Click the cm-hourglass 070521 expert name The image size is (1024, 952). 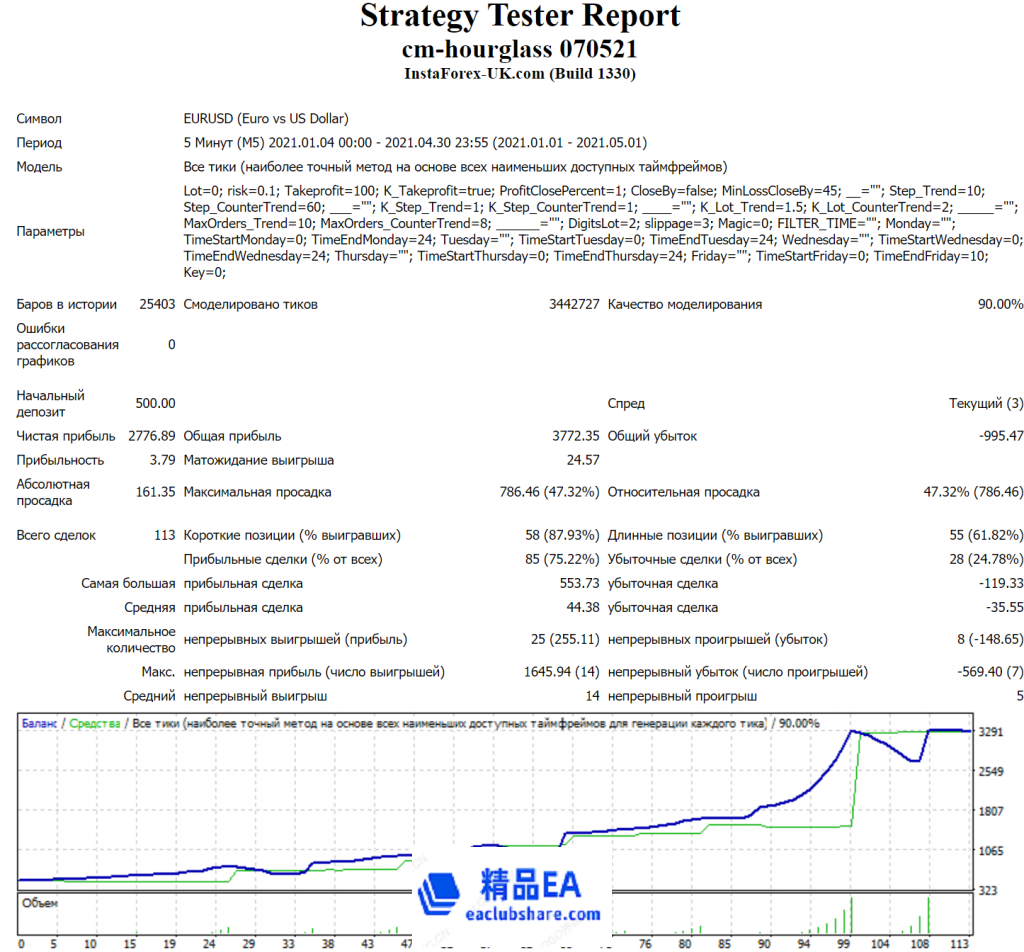[519, 48]
